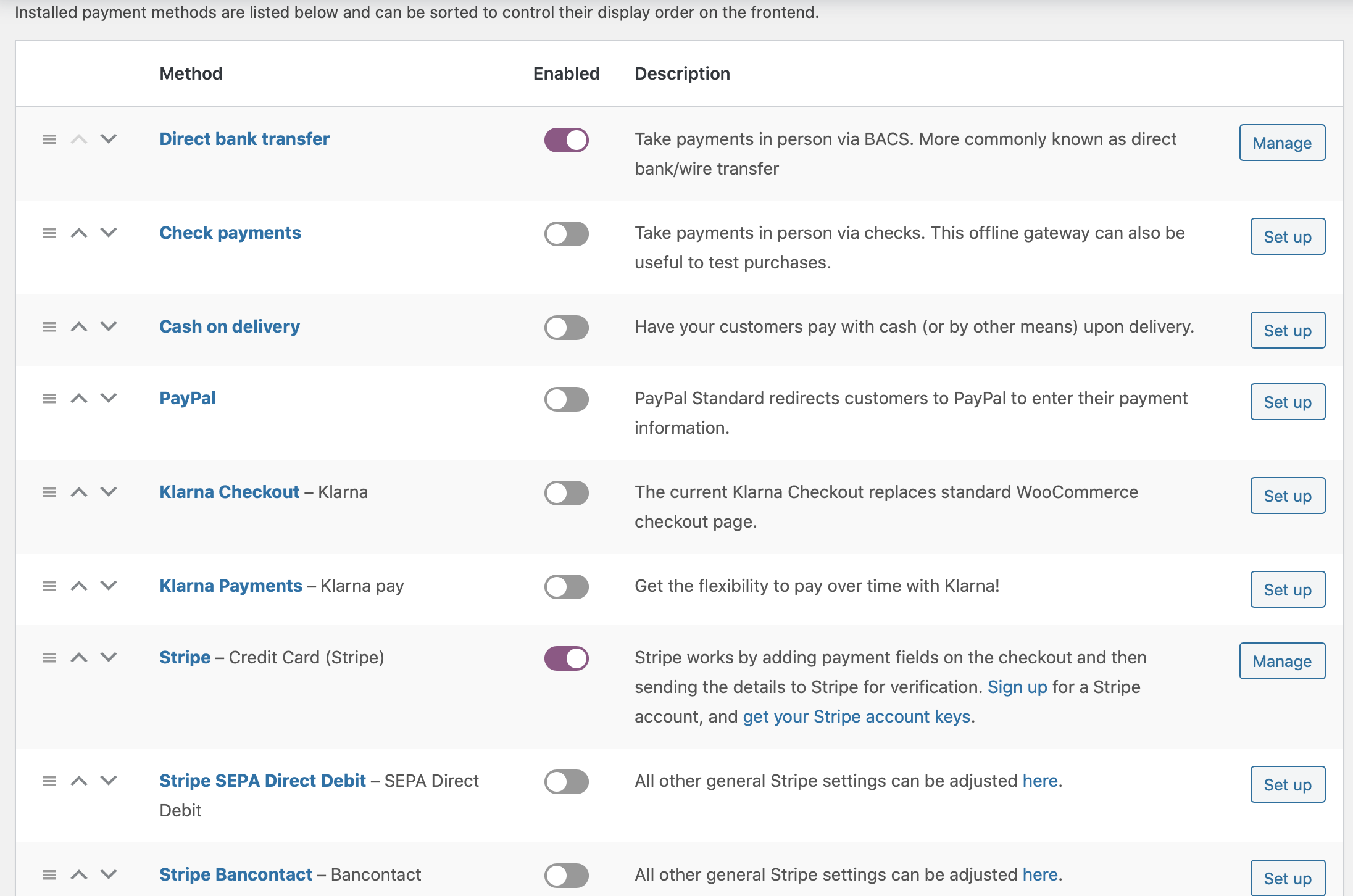Move PayPal up using the arrow icon
This screenshot has width=1353, height=896.
[x=79, y=399]
